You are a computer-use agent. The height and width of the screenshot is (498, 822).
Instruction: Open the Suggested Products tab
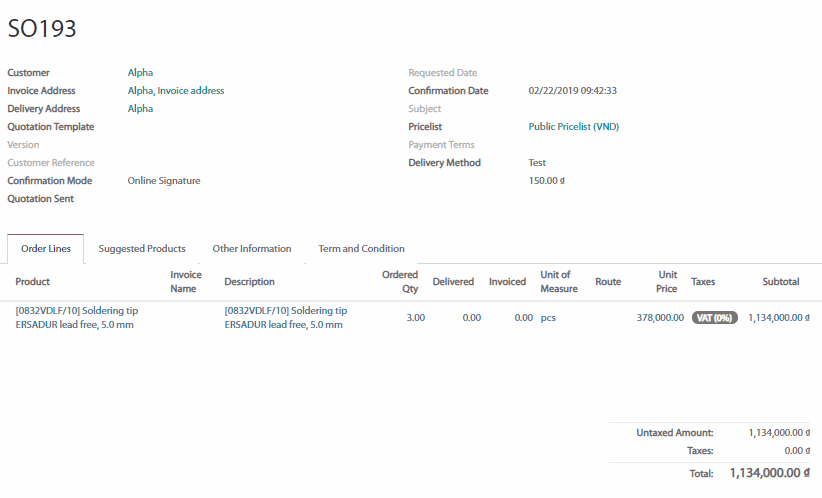(142, 249)
